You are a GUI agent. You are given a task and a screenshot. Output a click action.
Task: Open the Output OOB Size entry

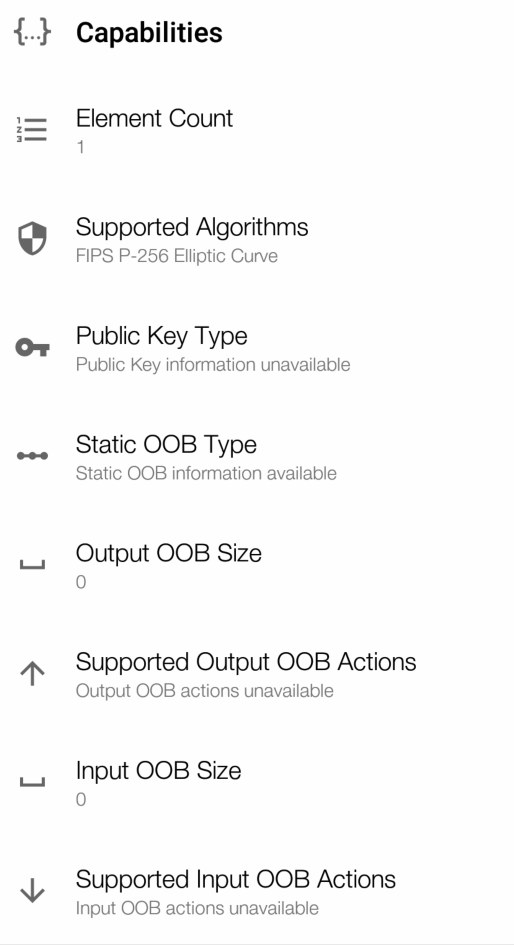click(x=257, y=565)
